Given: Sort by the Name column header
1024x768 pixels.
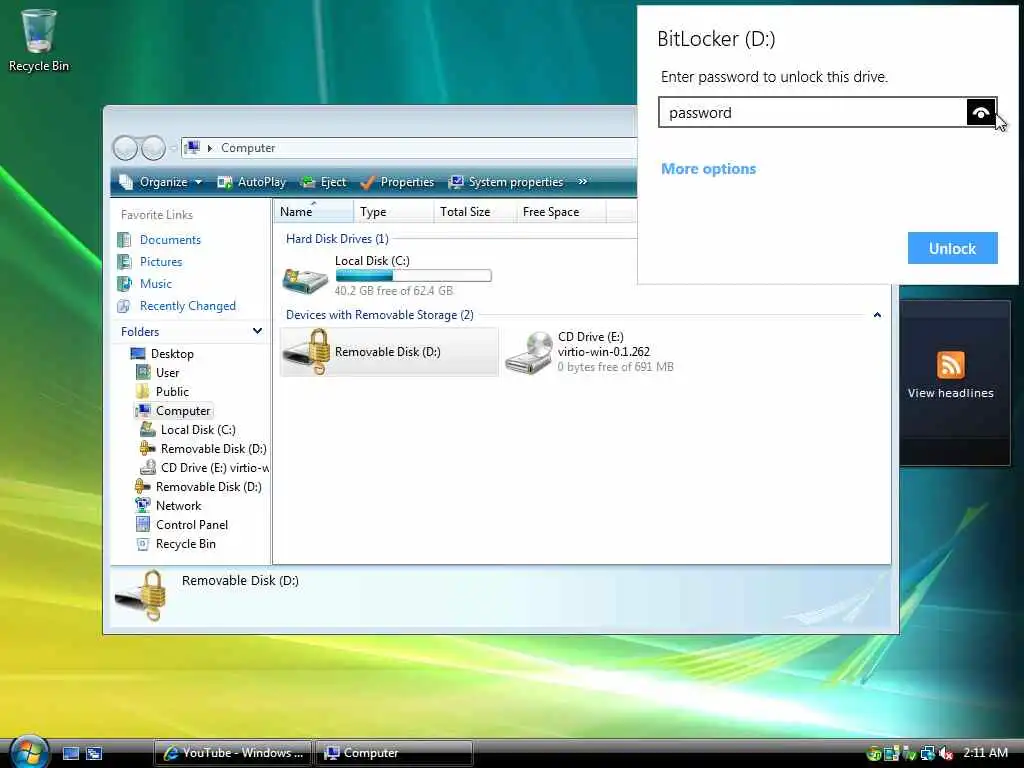Looking at the screenshot, I should [x=313, y=212].
